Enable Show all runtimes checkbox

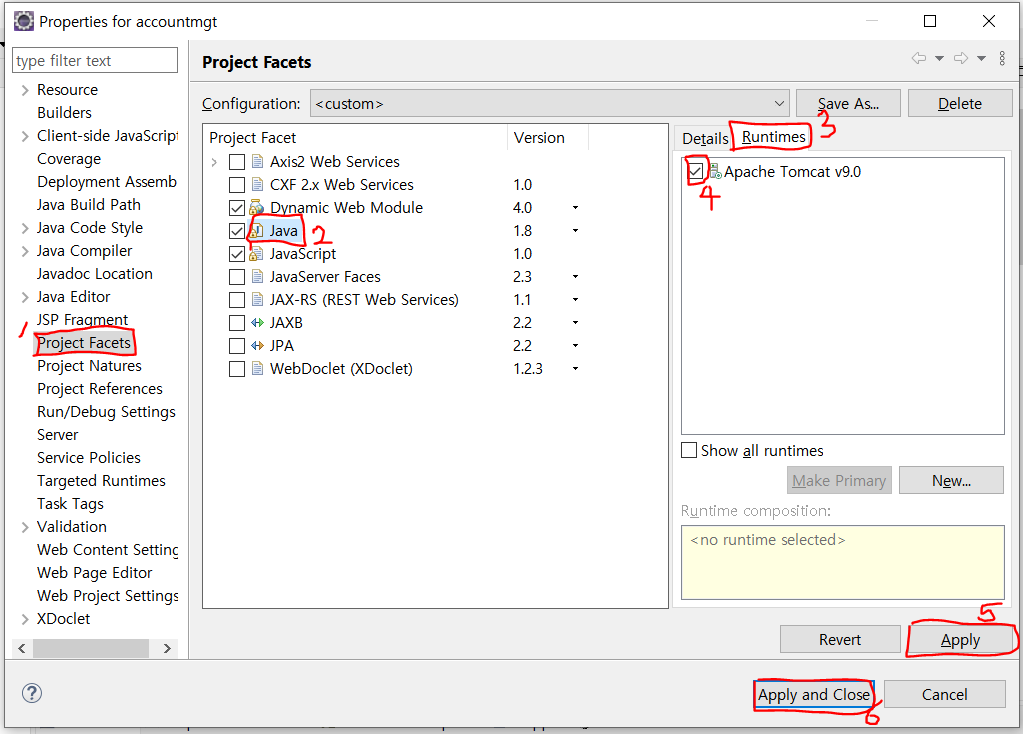point(689,450)
